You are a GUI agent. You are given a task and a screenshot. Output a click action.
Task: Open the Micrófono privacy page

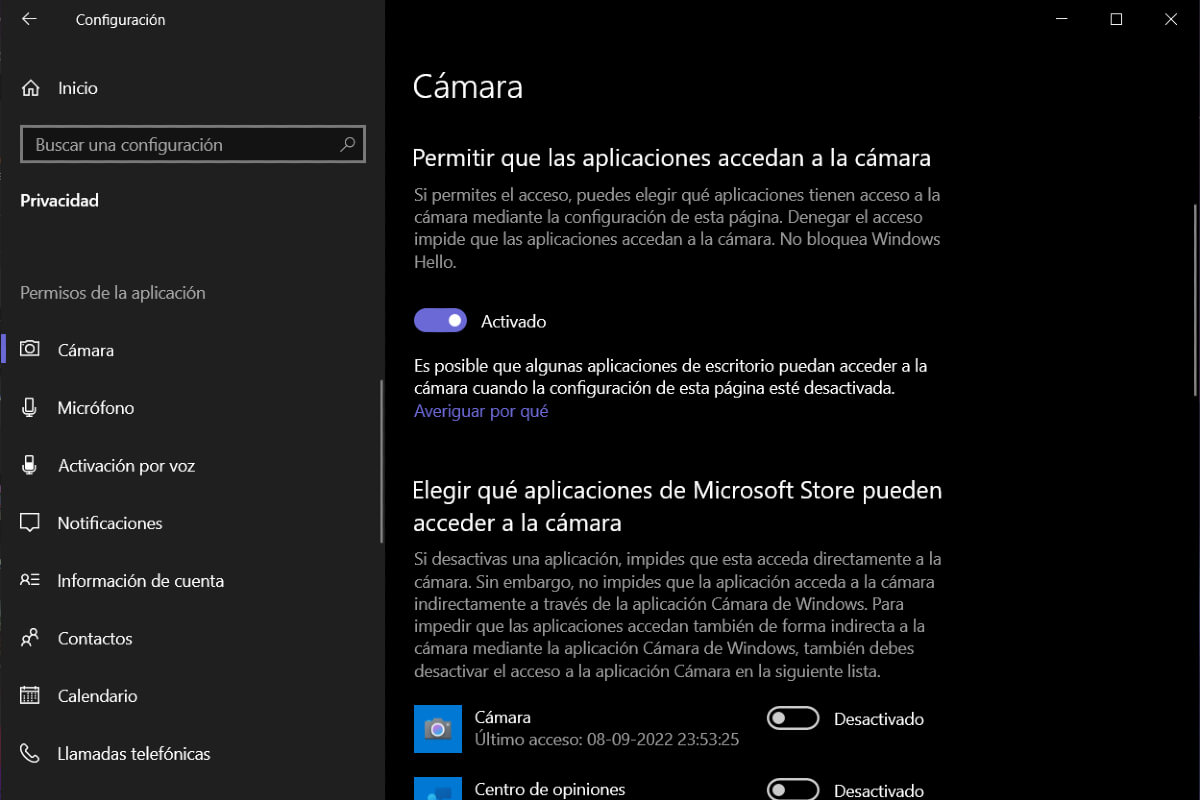[x=96, y=408]
